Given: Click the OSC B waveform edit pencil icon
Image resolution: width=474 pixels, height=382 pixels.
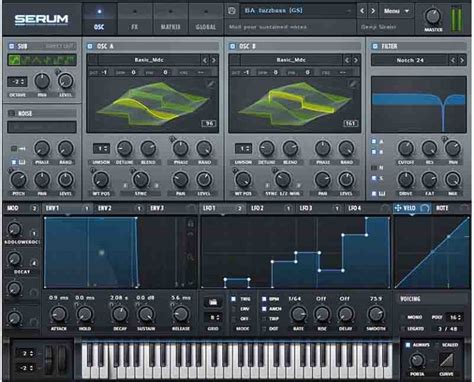Looking at the screenshot, I should [352, 84].
